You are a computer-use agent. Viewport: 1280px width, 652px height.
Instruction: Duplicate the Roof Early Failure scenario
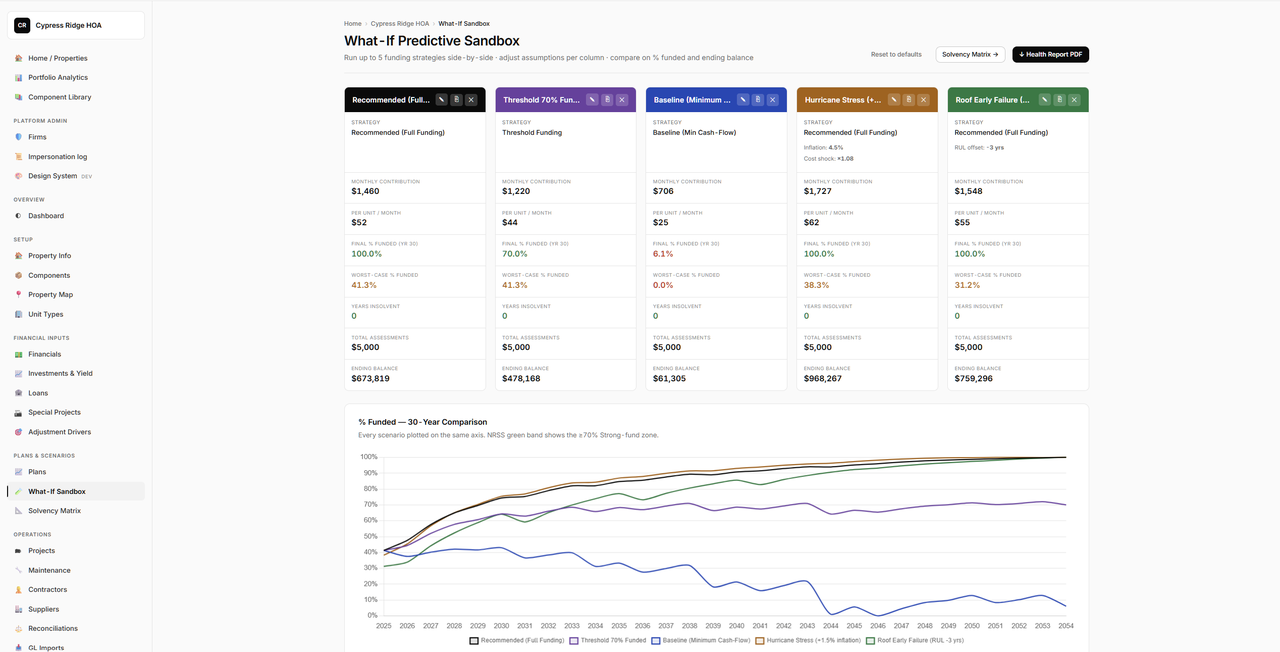[x=1059, y=100]
